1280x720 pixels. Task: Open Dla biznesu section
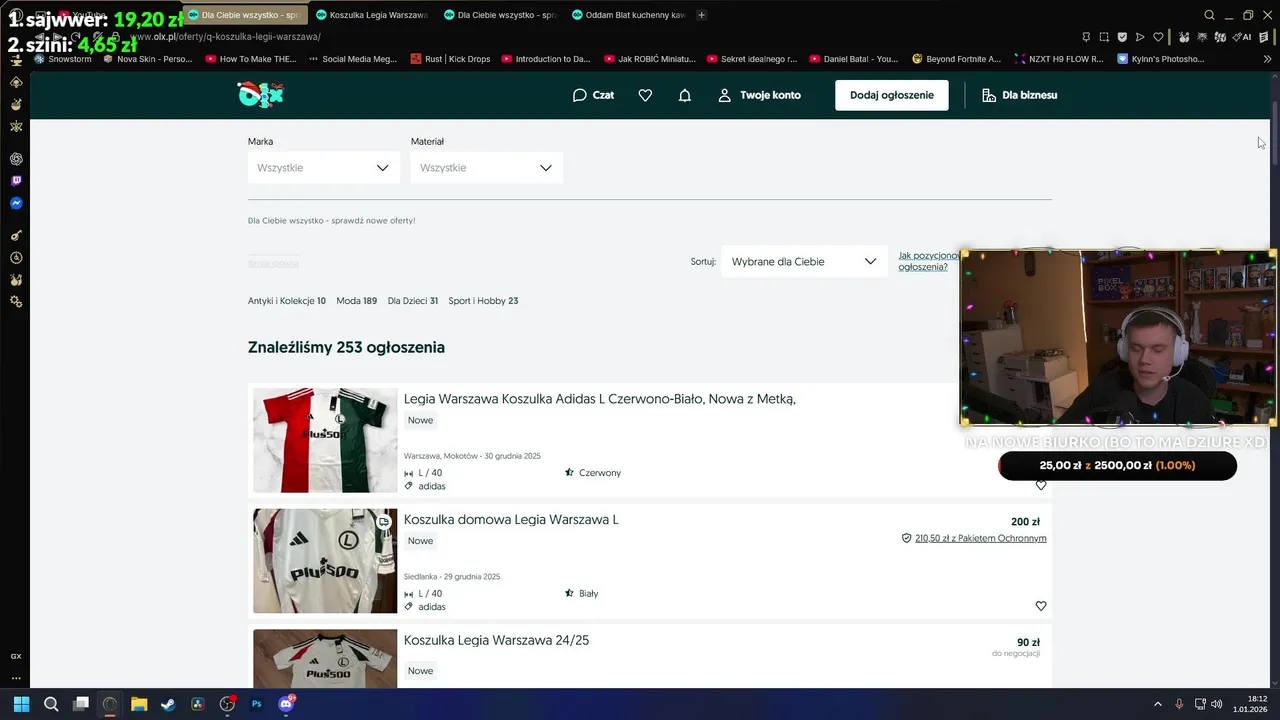coord(1020,95)
